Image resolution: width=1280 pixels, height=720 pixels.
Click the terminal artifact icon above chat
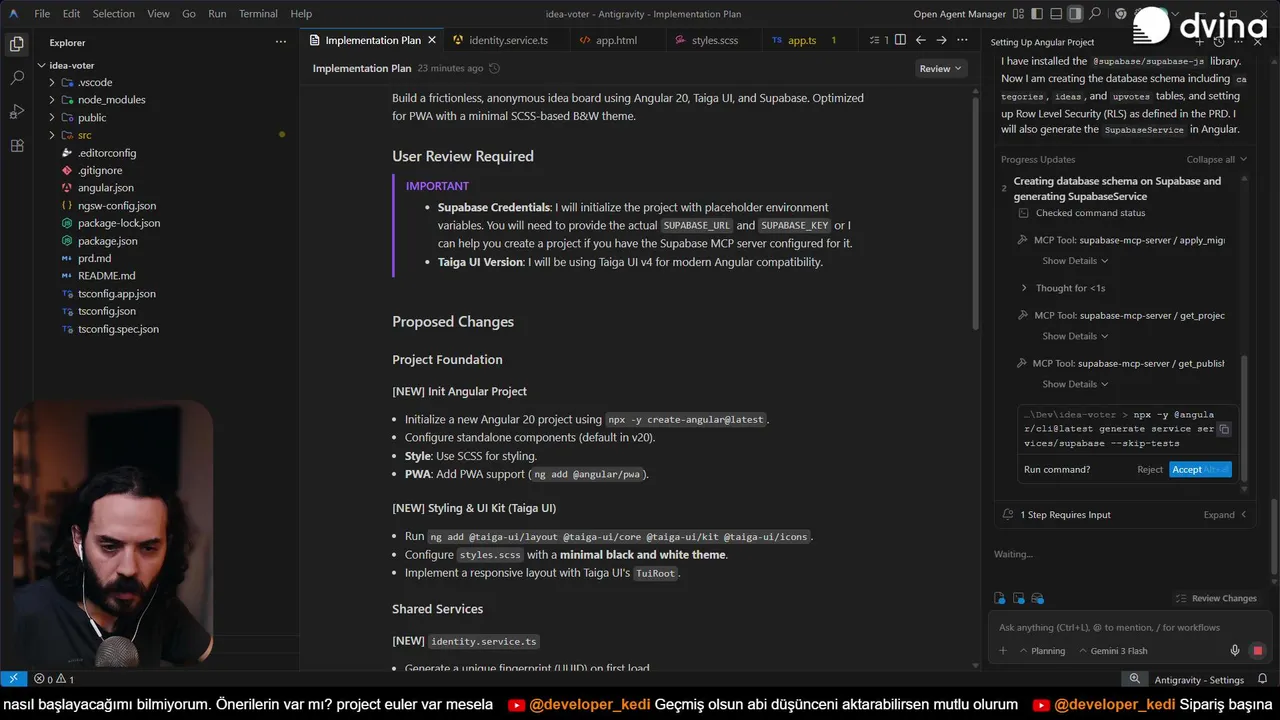pos(1018,598)
